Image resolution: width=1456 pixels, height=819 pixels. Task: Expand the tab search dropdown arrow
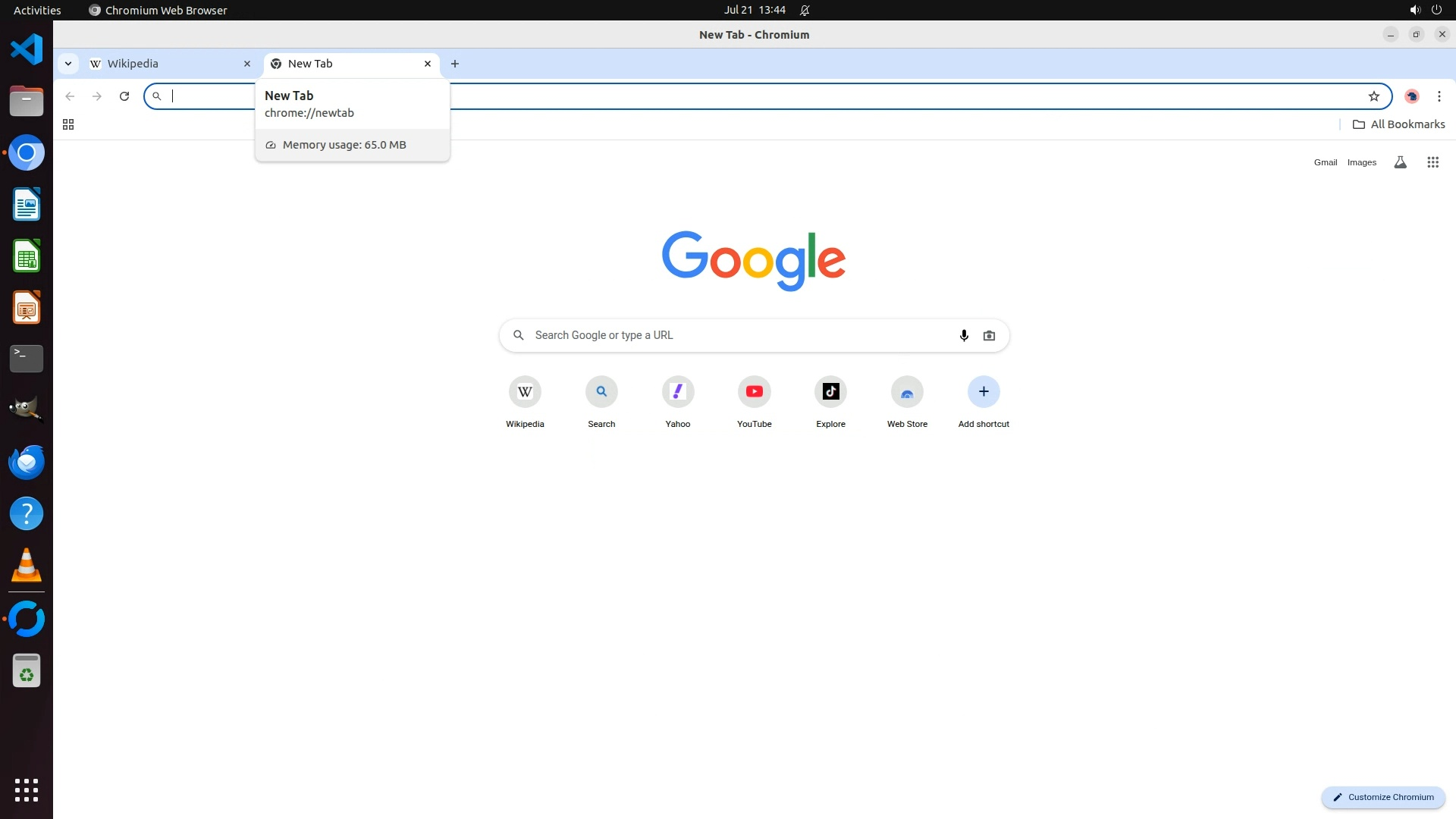pyautogui.click(x=68, y=64)
